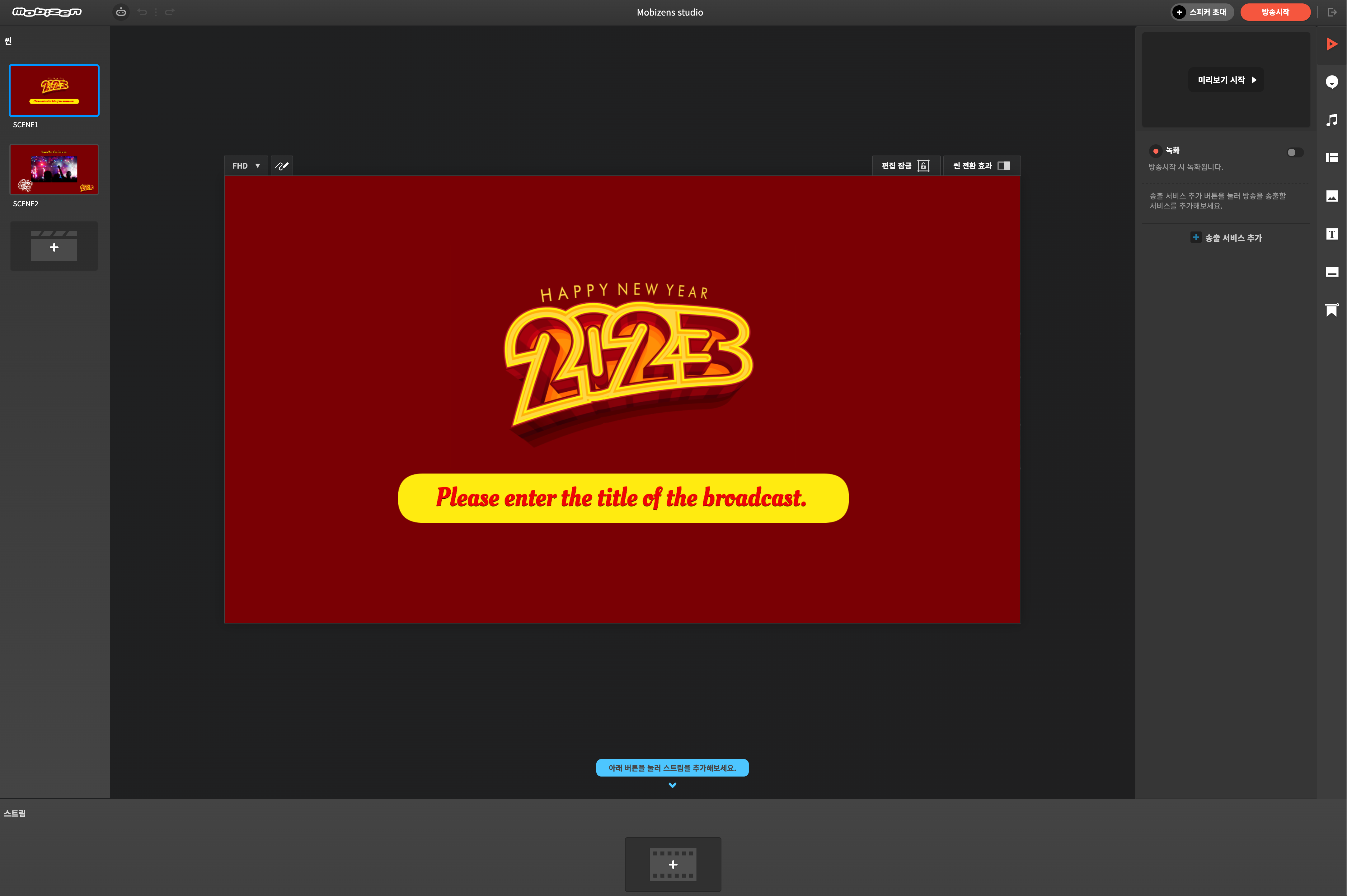Open the banner bookmark panel icon

tap(1331, 310)
